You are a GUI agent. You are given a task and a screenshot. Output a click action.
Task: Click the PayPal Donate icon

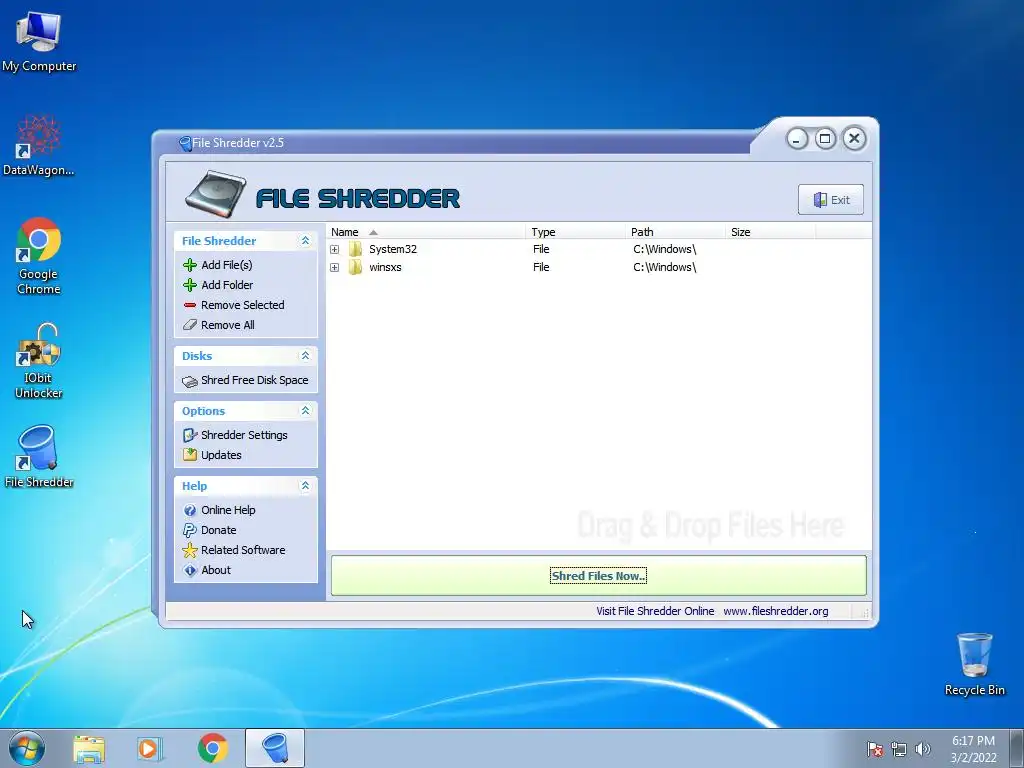(190, 530)
